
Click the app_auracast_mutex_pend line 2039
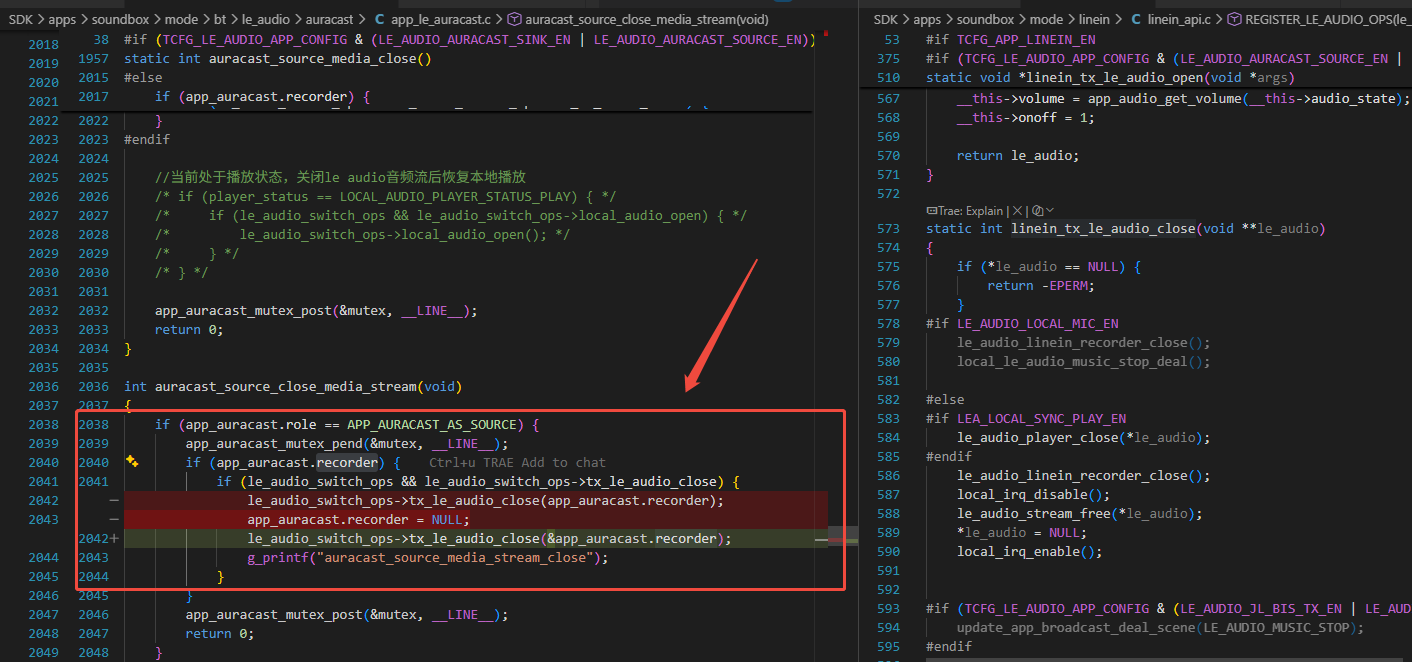click(x=347, y=444)
